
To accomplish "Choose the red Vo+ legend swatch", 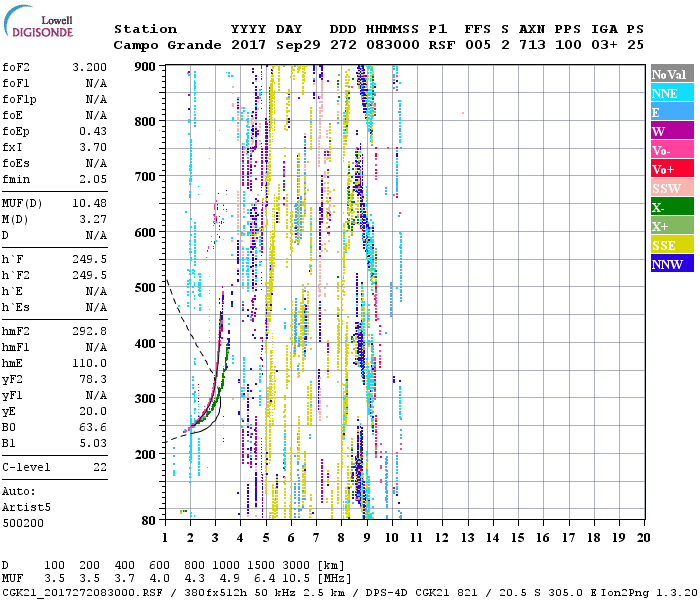I will 671,169.
